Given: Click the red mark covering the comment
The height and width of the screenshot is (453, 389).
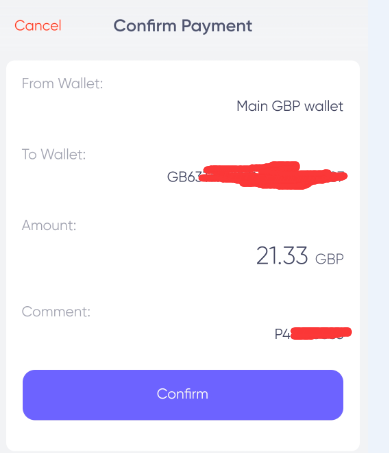Looking at the screenshot, I should pyautogui.click(x=321, y=333).
